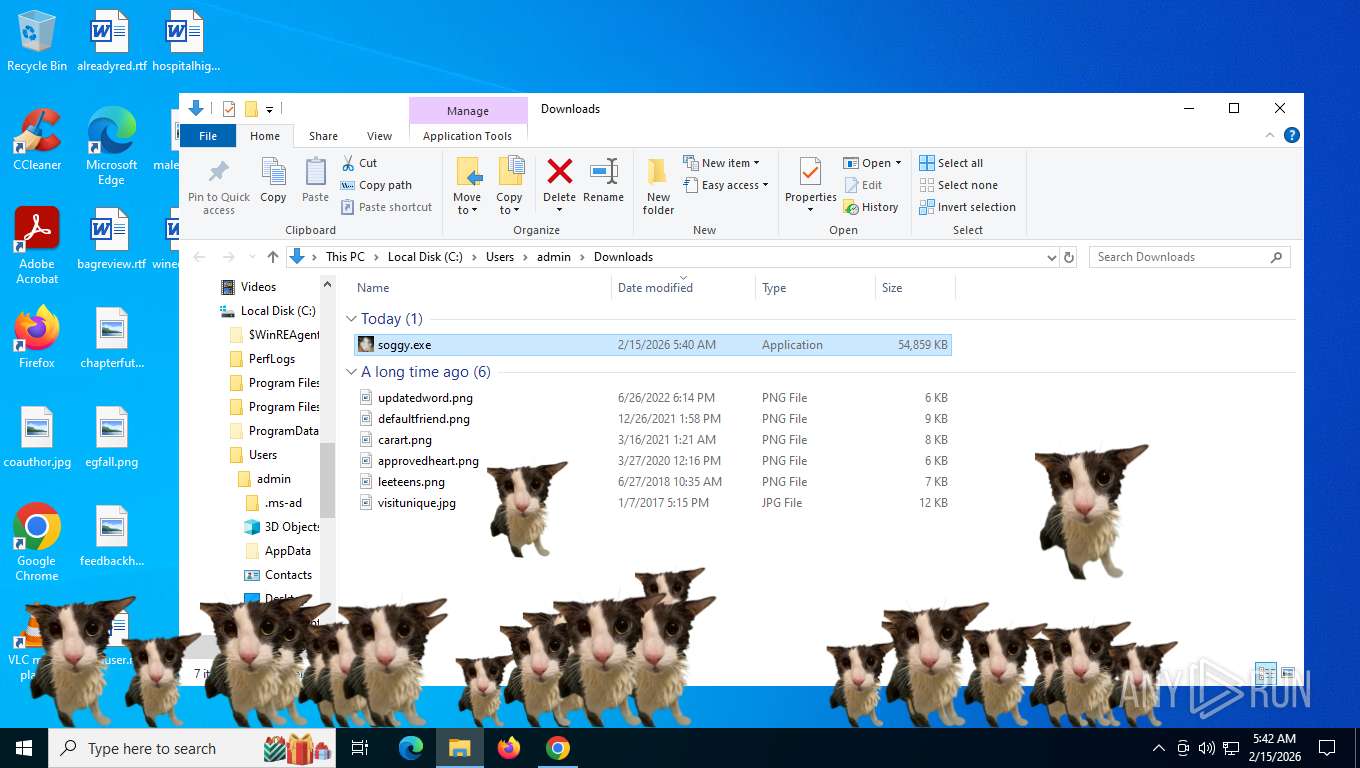Select the defaultfriend.png file
Image resolution: width=1360 pixels, height=768 pixels.
point(653,419)
